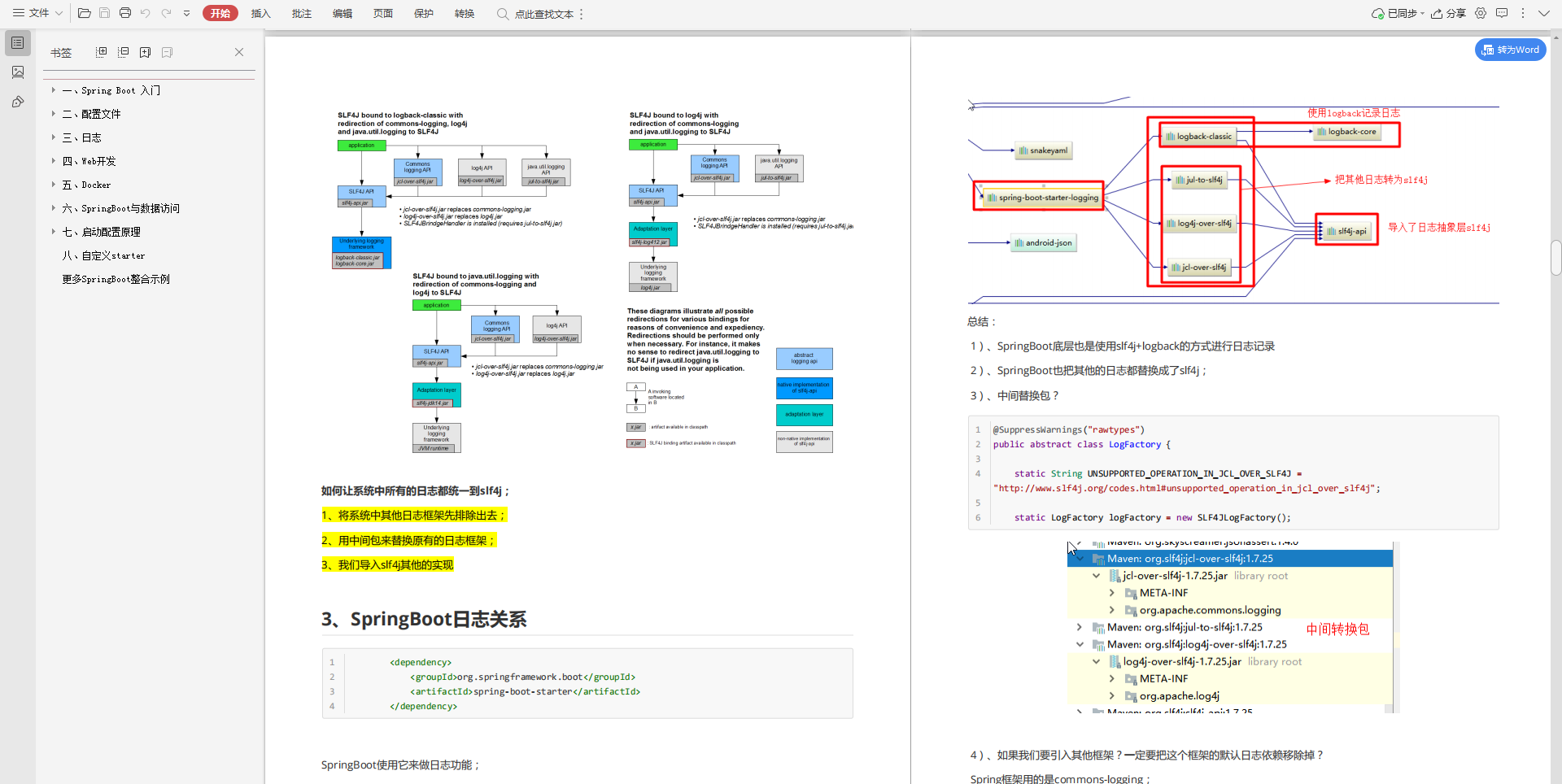Open the quick access toolbar dropdown
The width and height of the screenshot is (1562, 784).
click(187, 13)
